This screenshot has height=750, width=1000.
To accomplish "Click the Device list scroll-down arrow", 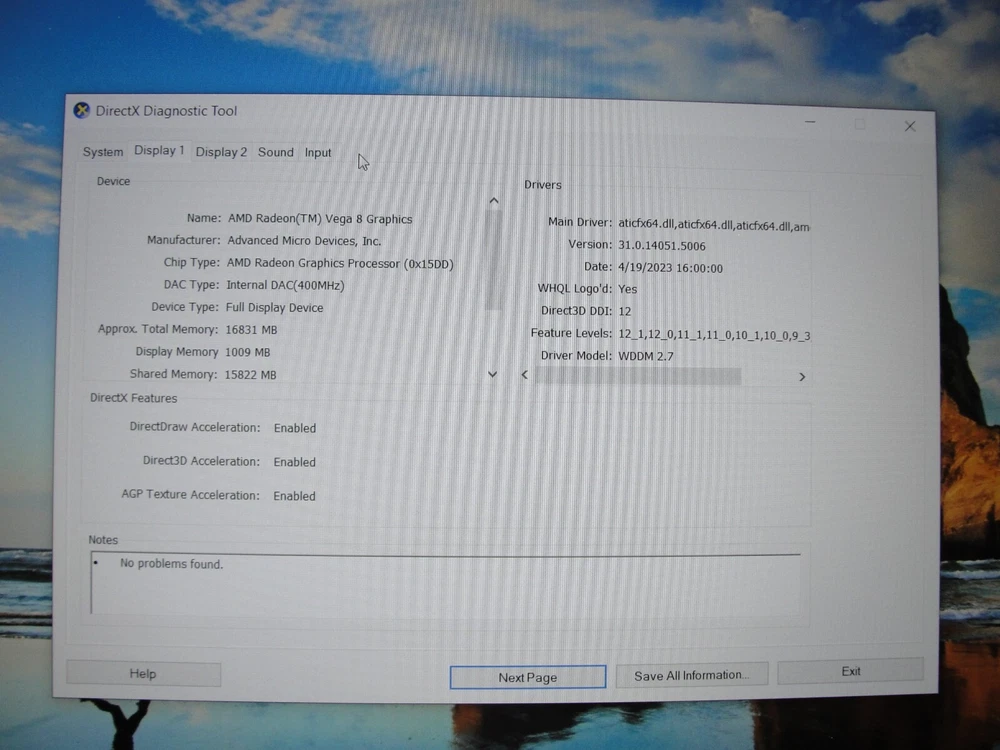I will [x=492, y=374].
